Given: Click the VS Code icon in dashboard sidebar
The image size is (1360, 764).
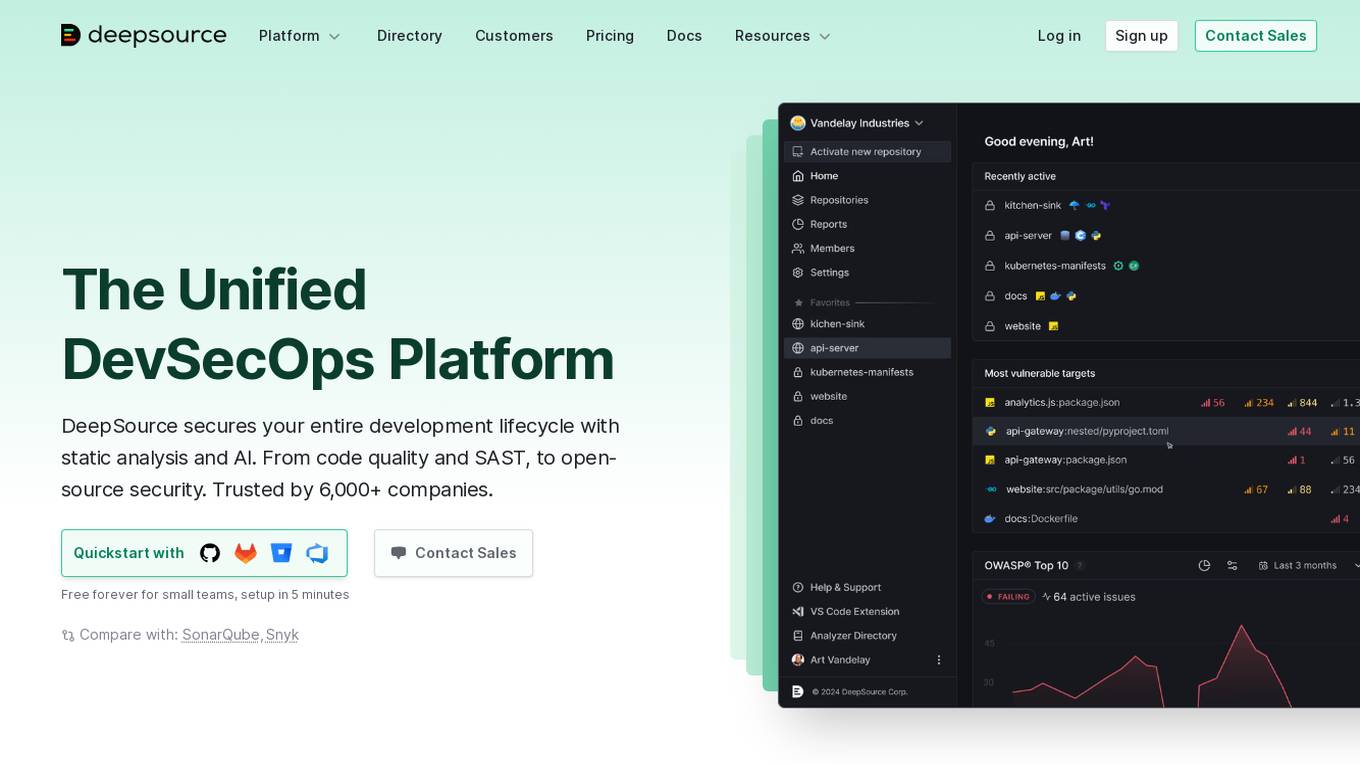Looking at the screenshot, I should pyautogui.click(x=798, y=611).
